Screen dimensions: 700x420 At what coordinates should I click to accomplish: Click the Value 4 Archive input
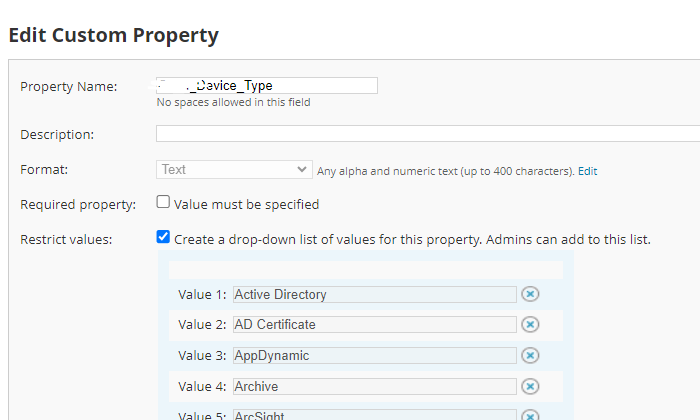coord(374,386)
